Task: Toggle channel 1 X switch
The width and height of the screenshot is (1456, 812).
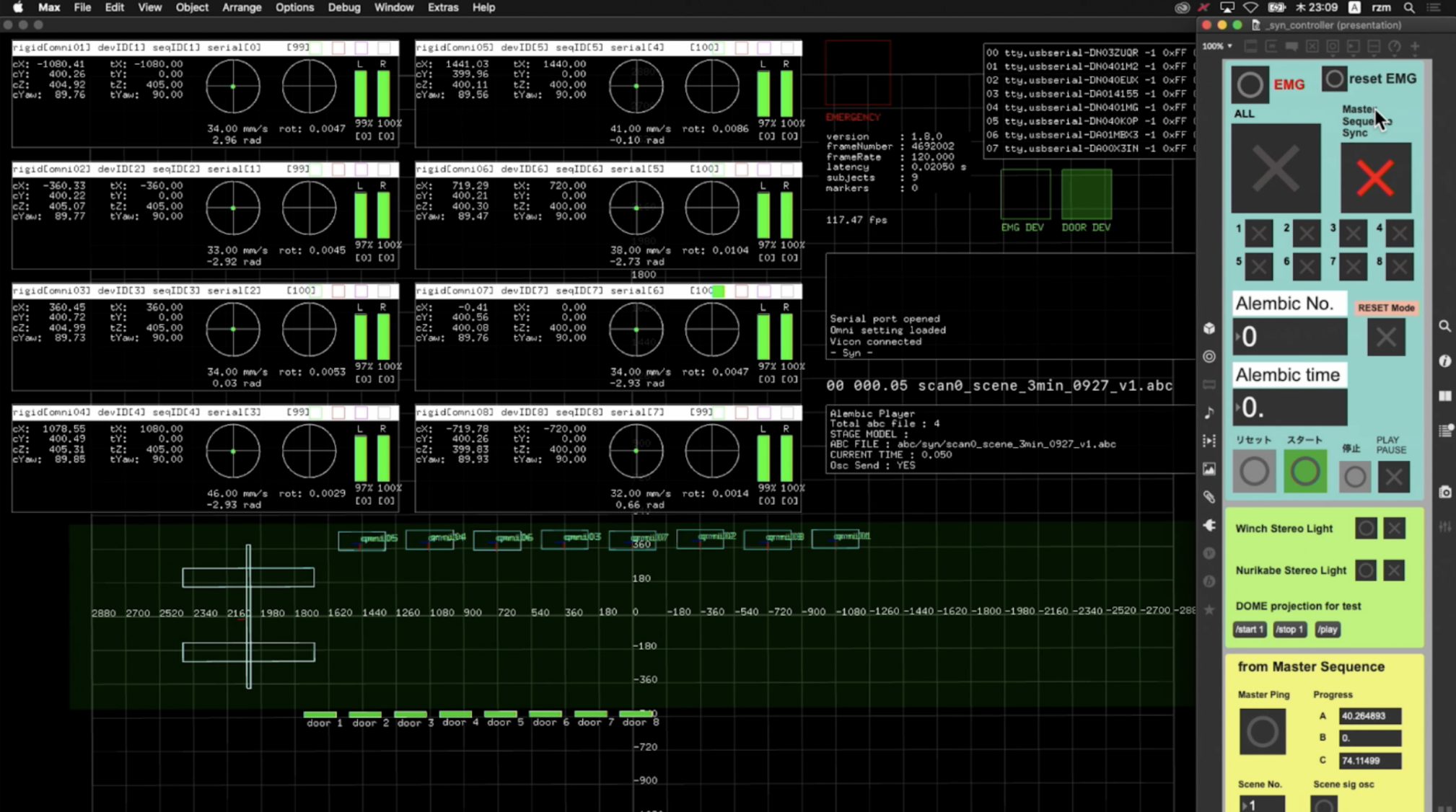Action: [x=1258, y=233]
